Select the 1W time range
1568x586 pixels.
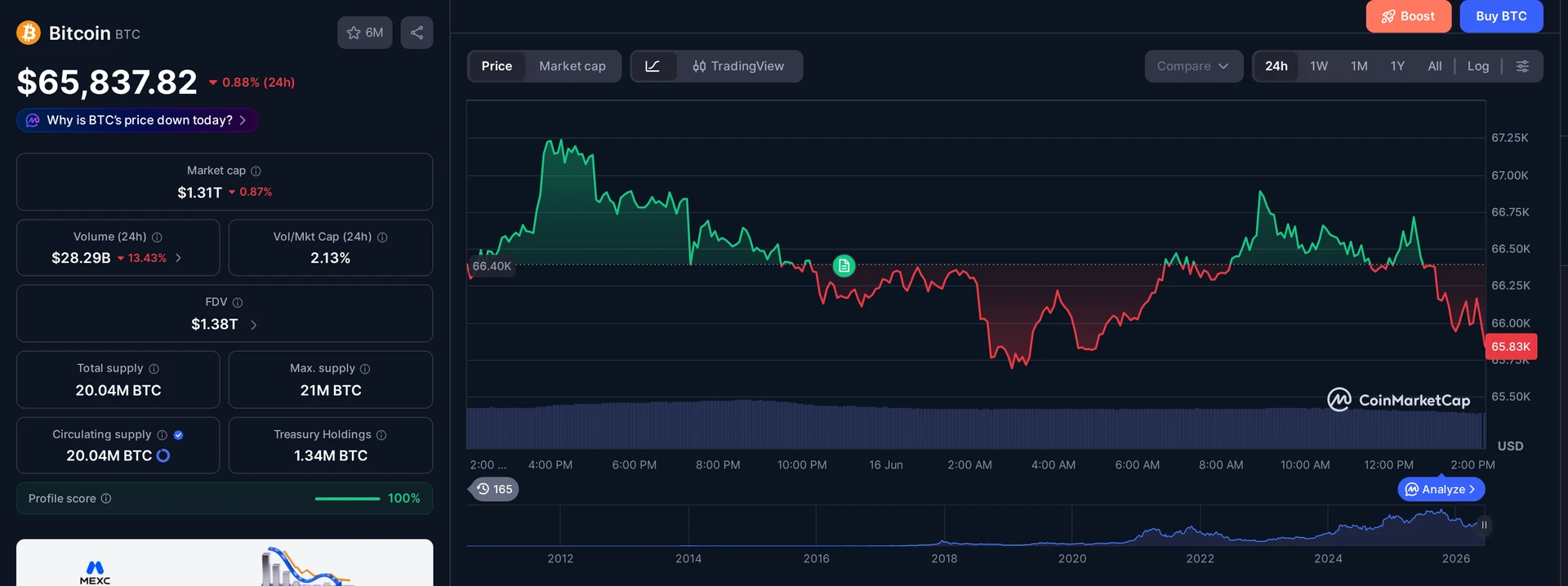tap(1319, 66)
